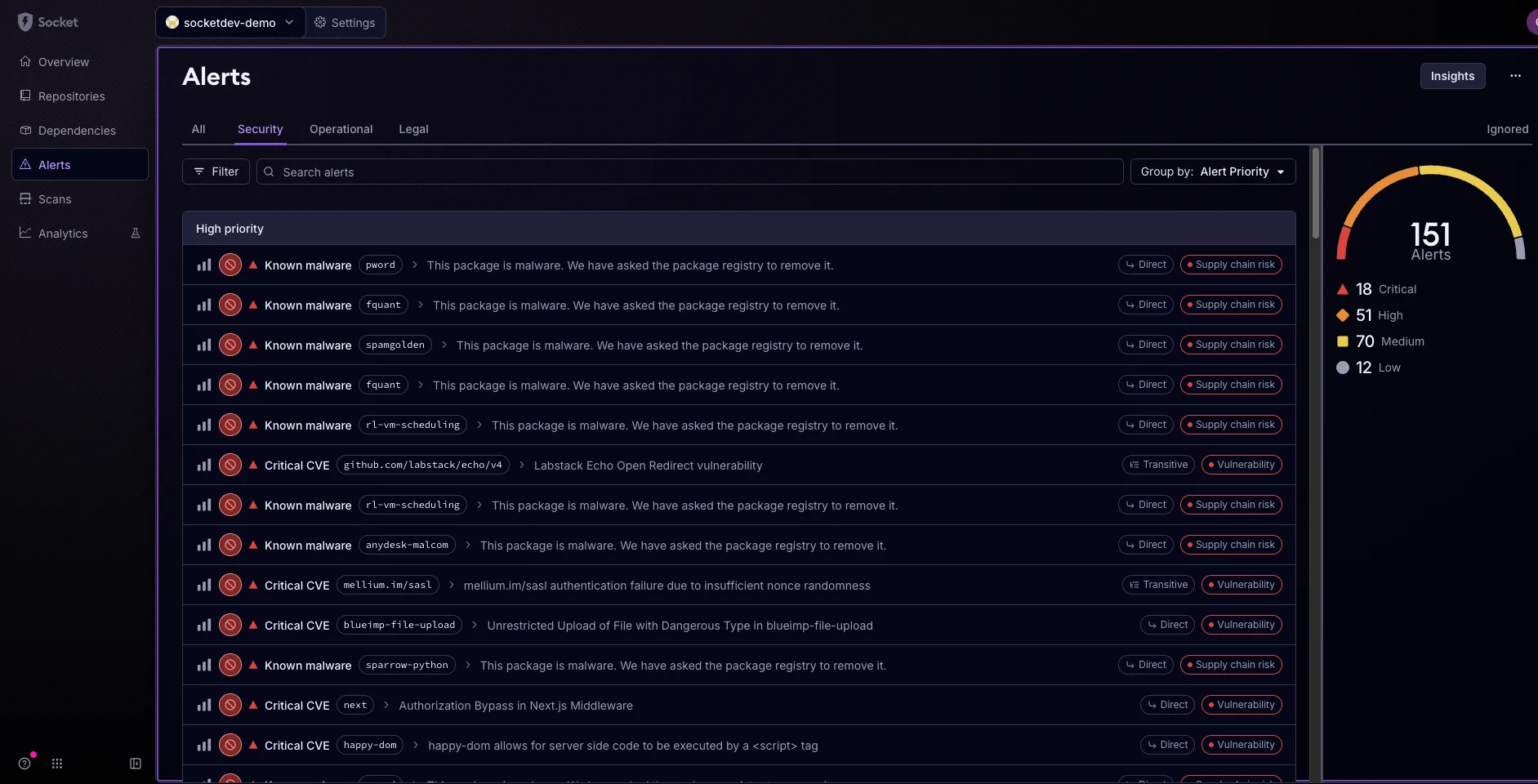This screenshot has height=784, width=1538.
Task: Expand the happy-dom Critical CVE alert chevron
Action: (x=415, y=745)
